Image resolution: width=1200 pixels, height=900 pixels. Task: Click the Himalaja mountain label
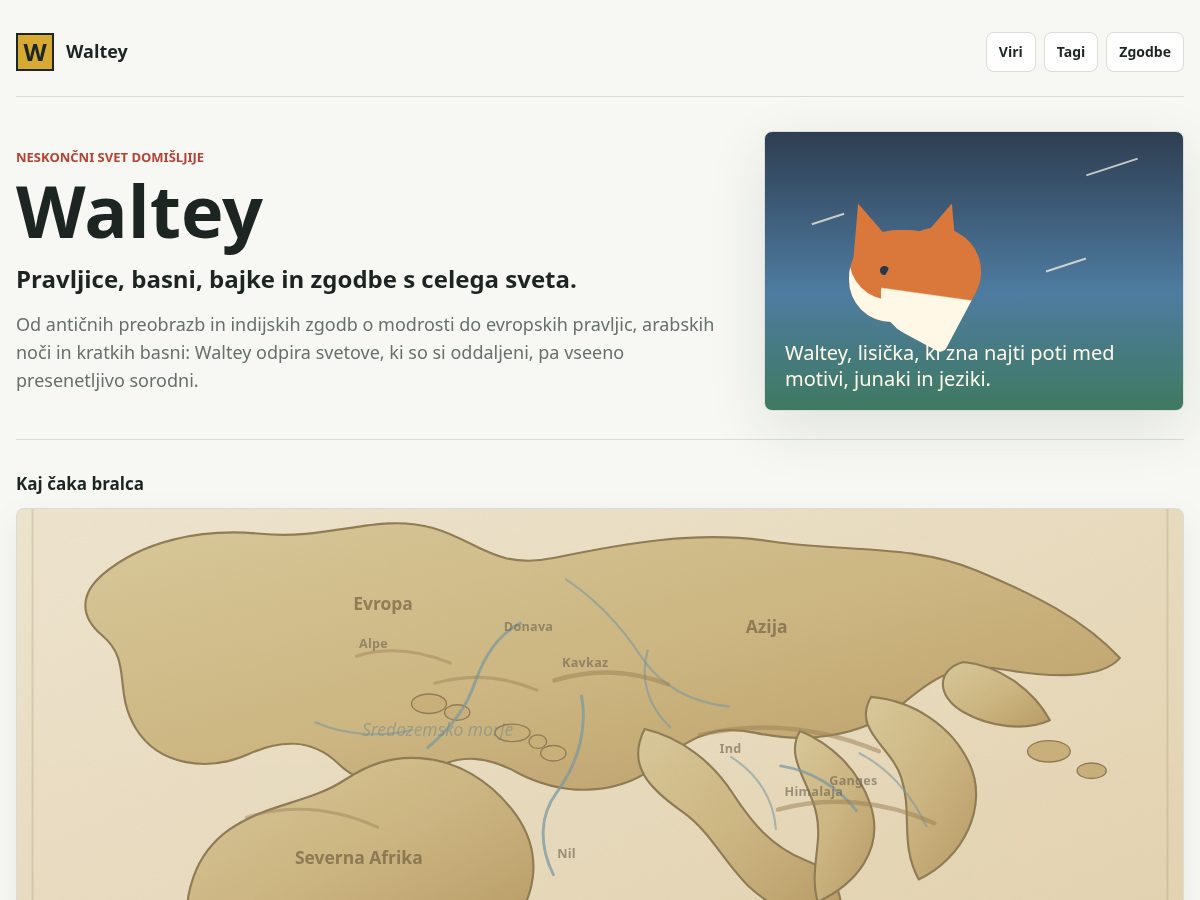point(813,792)
